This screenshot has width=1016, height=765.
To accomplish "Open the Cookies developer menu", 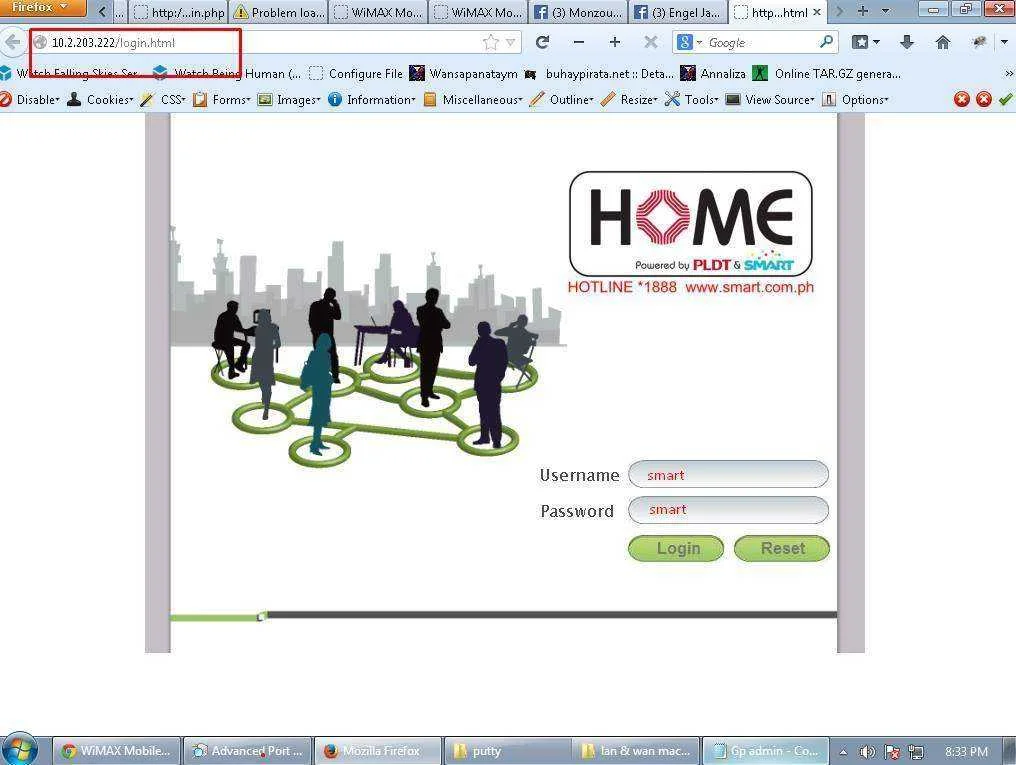I will (x=101, y=100).
